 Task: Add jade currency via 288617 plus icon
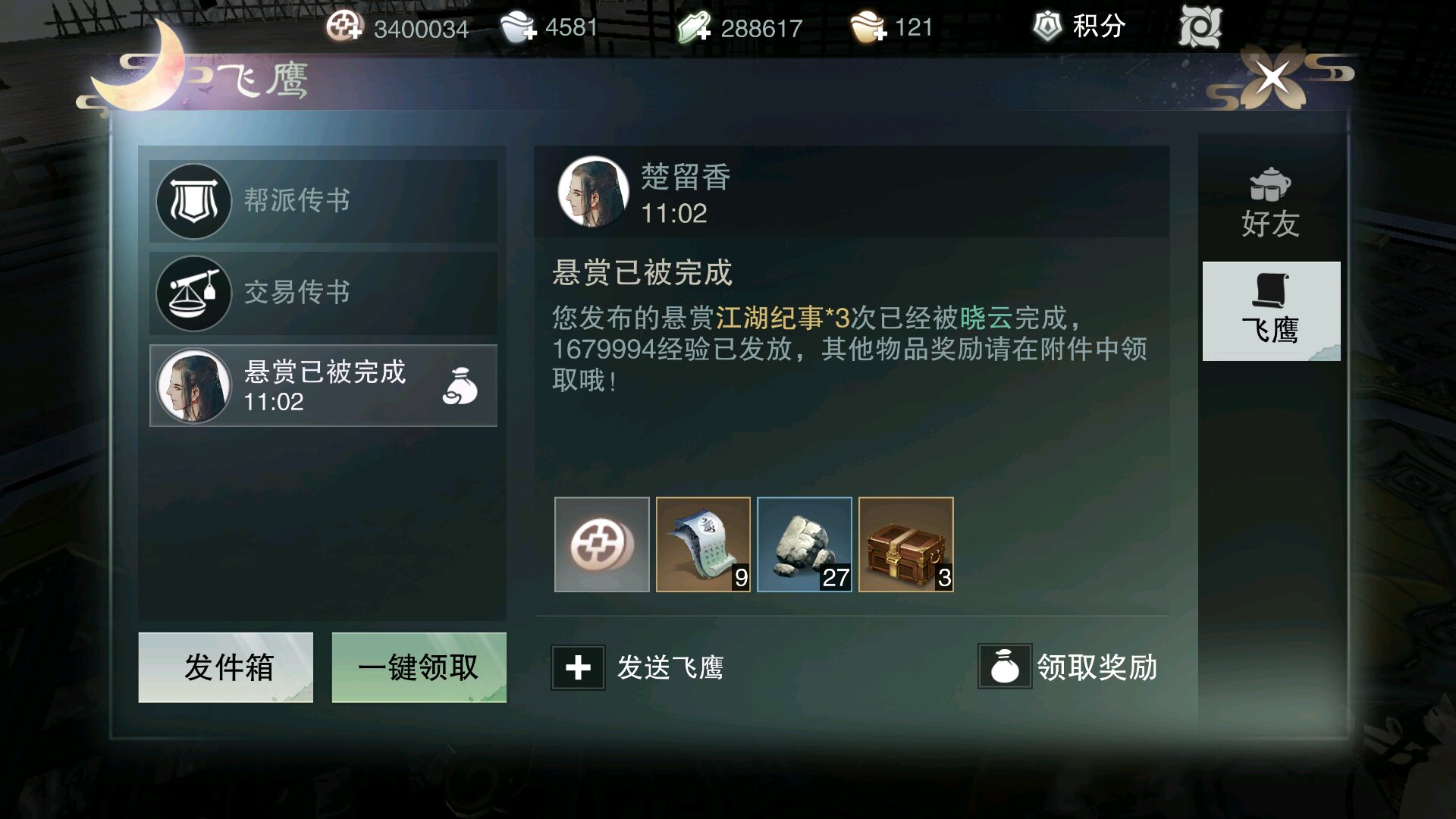coord(694,27)
